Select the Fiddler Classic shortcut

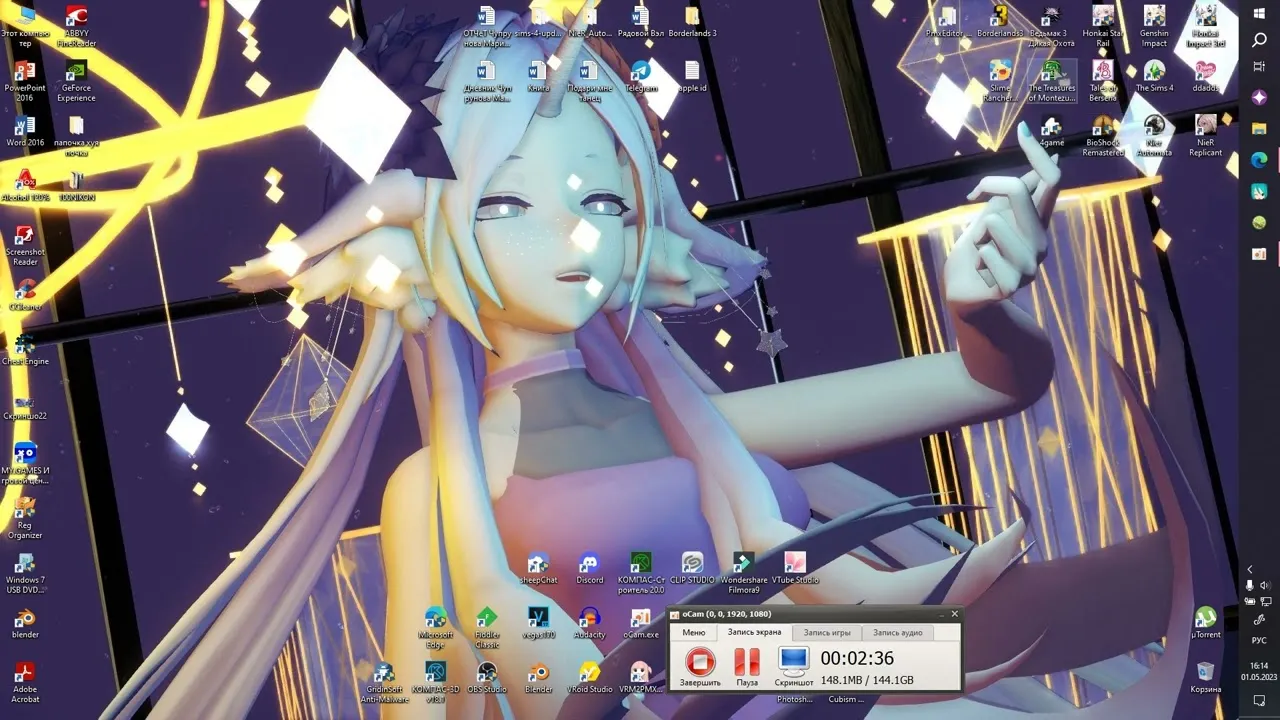487,629
